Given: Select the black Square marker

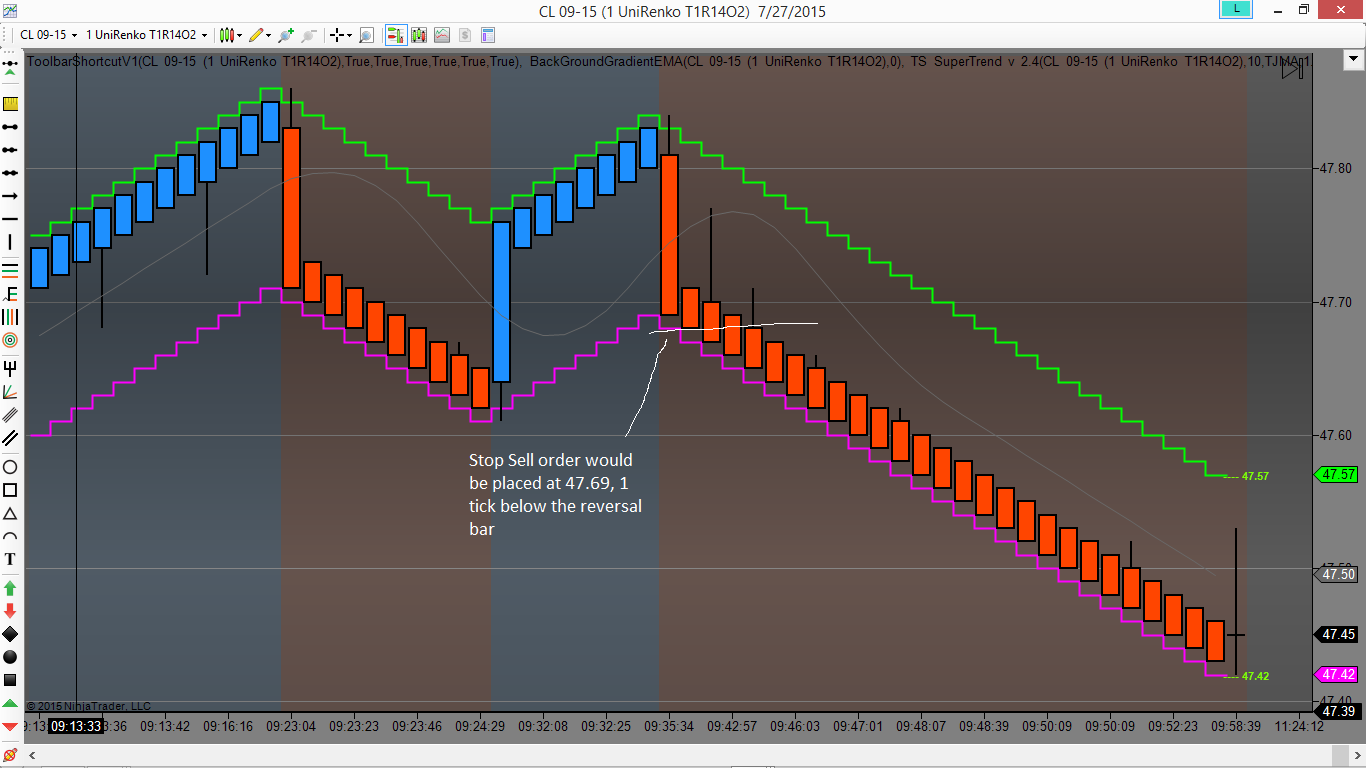Looking at the screenshot, I should 10,680.
